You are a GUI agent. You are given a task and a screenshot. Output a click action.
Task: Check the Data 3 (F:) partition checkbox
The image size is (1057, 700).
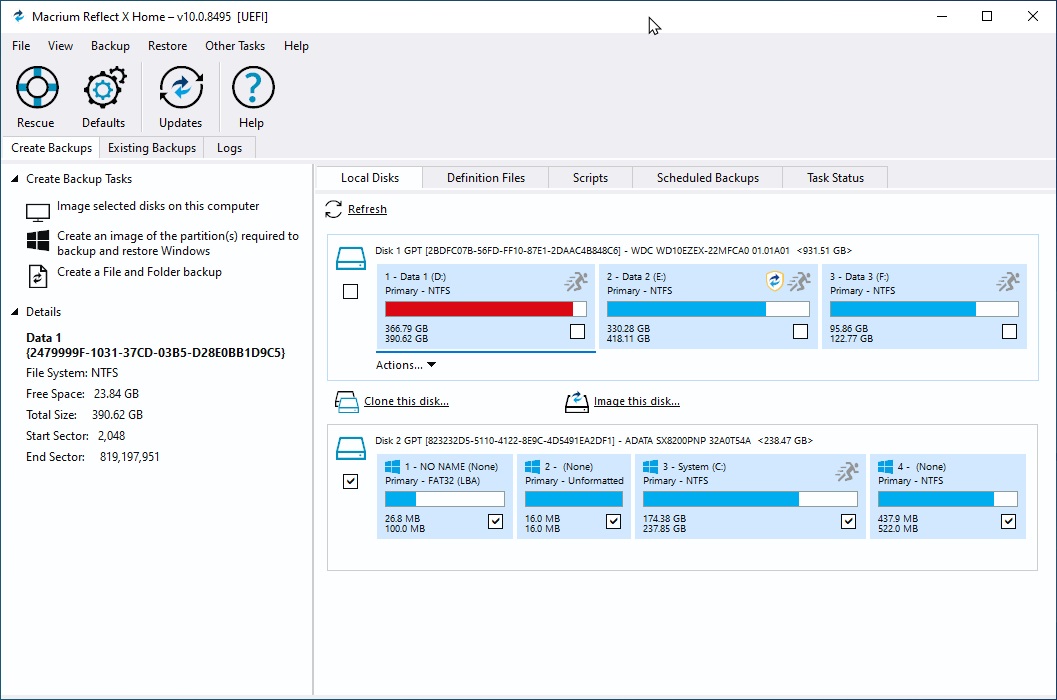tap(1009, 331)
